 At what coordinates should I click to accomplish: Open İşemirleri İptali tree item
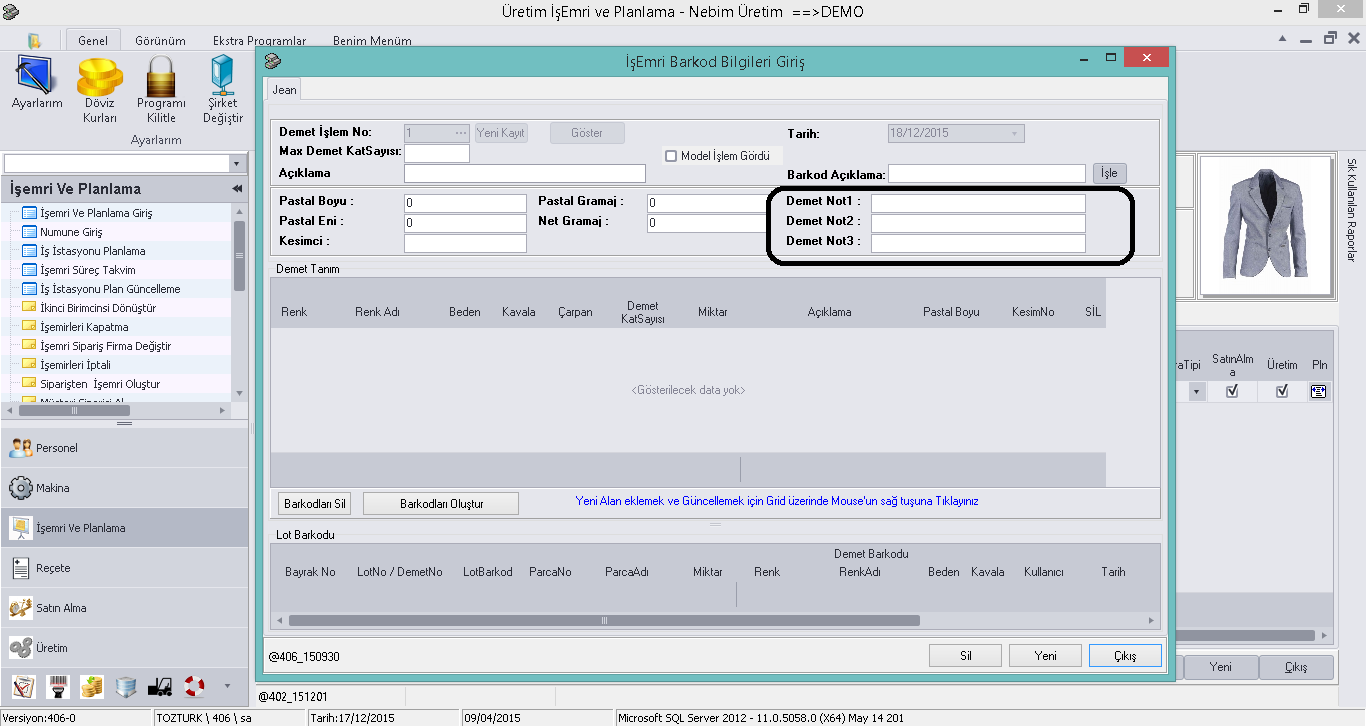(x=75, y=365)
